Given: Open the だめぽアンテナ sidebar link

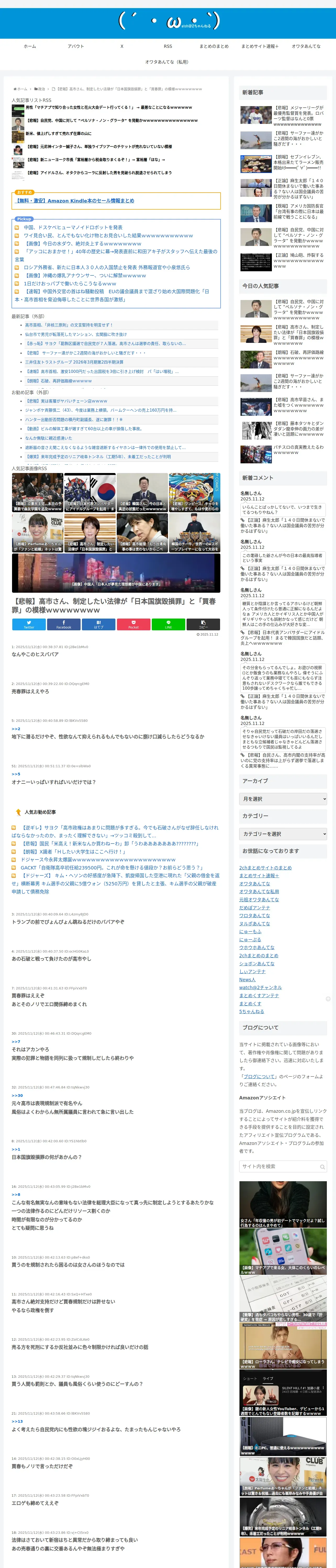Looking at the screenshot, I should click(x=254, y=908).
